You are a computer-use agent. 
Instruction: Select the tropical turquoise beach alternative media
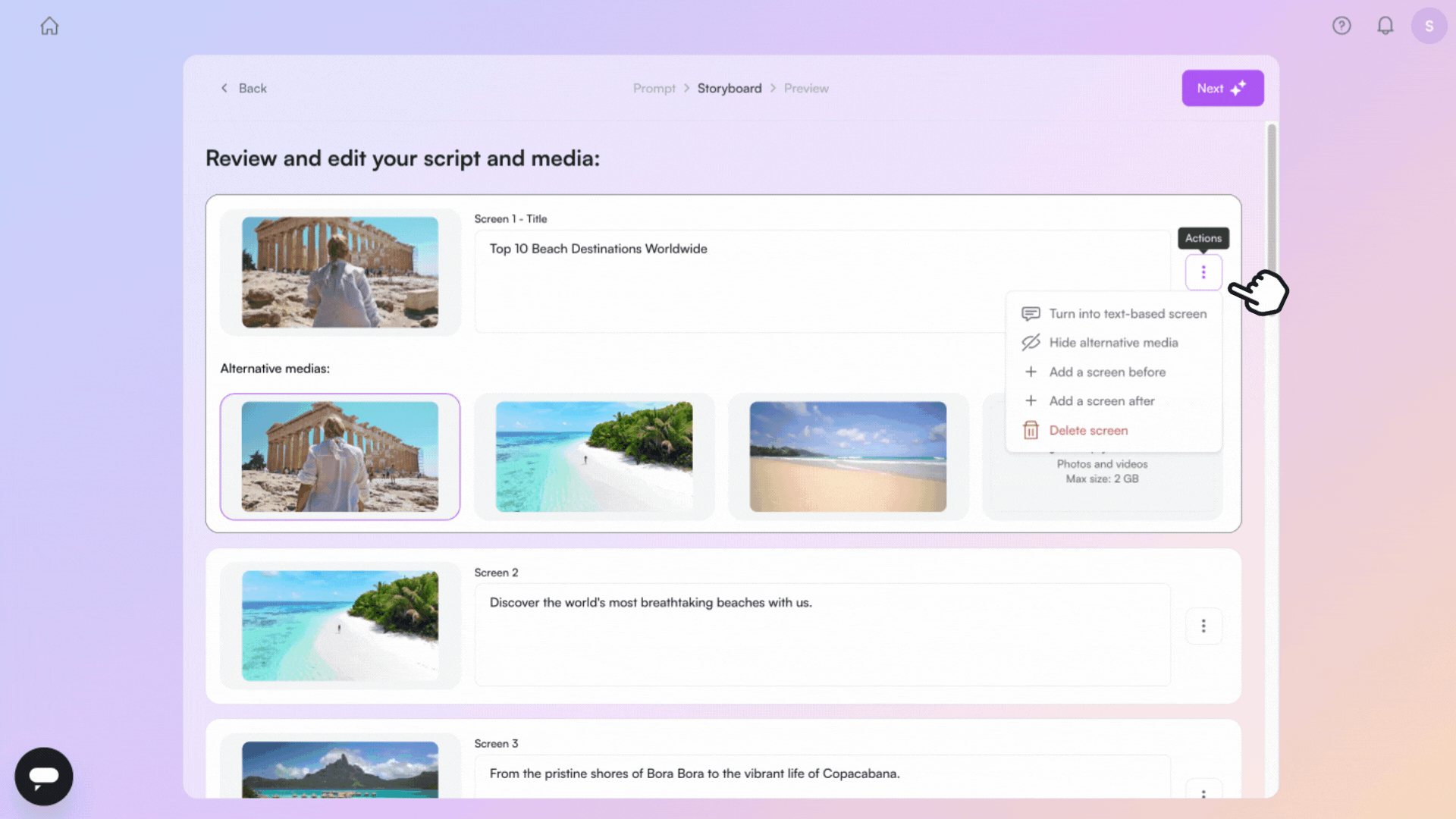point(594,457)
